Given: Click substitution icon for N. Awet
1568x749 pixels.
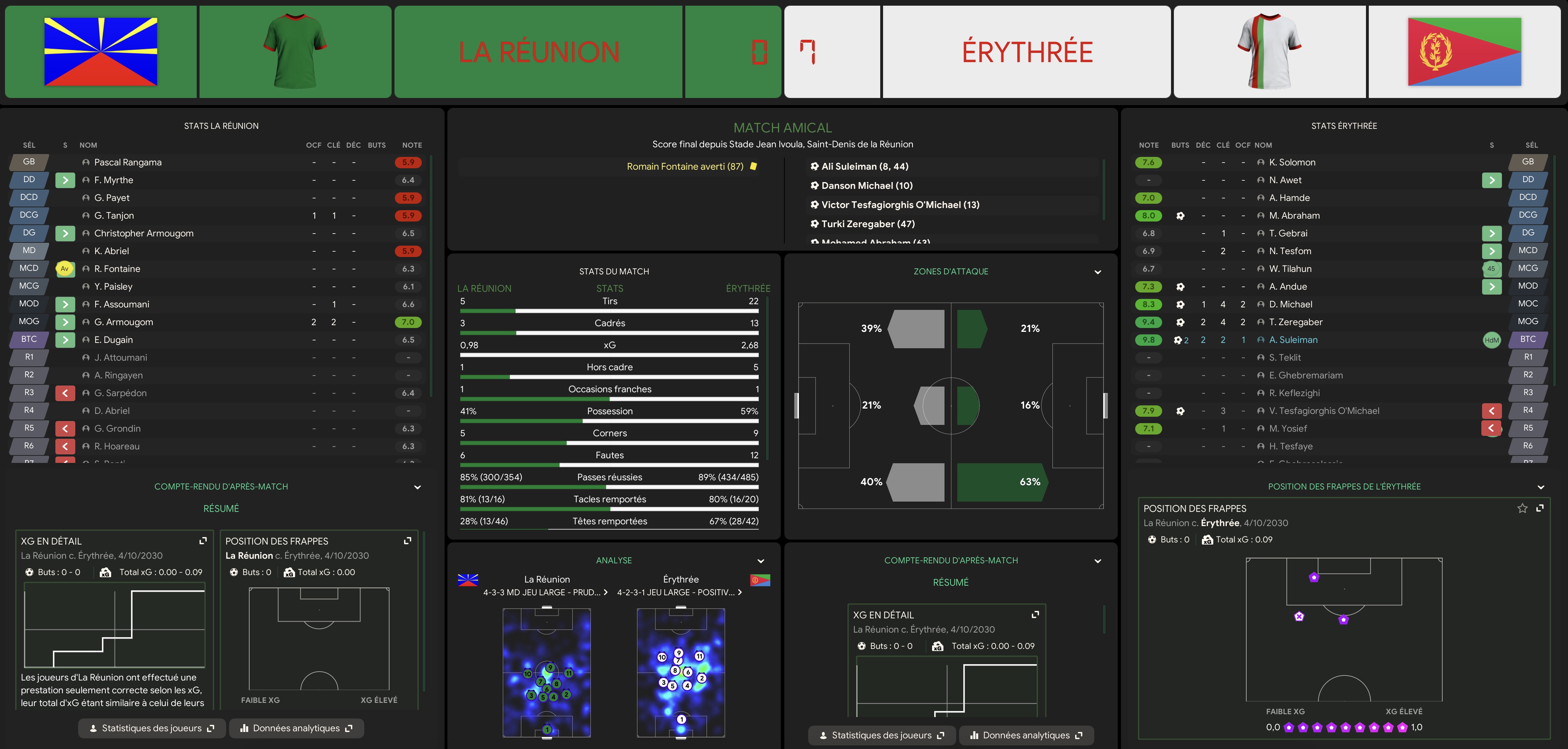Looking at the screenshot, I should [x=1491, y=180].
